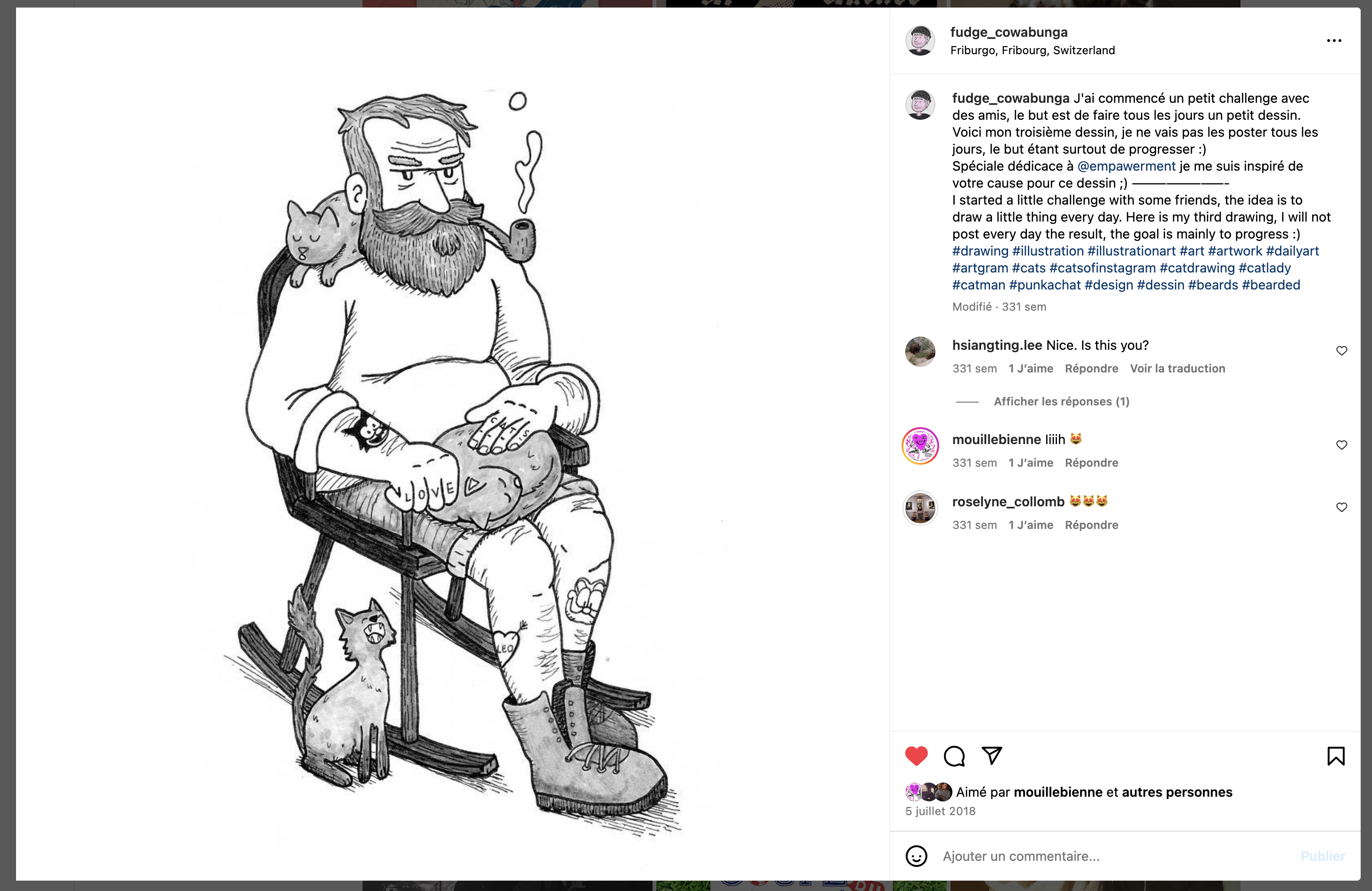1372x891 pixels.
Task: Save the post with the bookmark icon
Action: [1336, 756]
